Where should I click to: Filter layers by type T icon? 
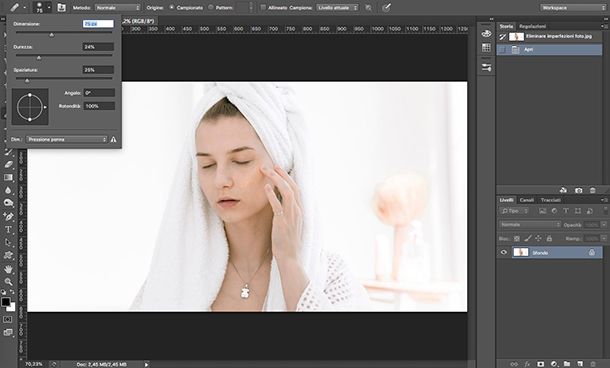[566, 211]
